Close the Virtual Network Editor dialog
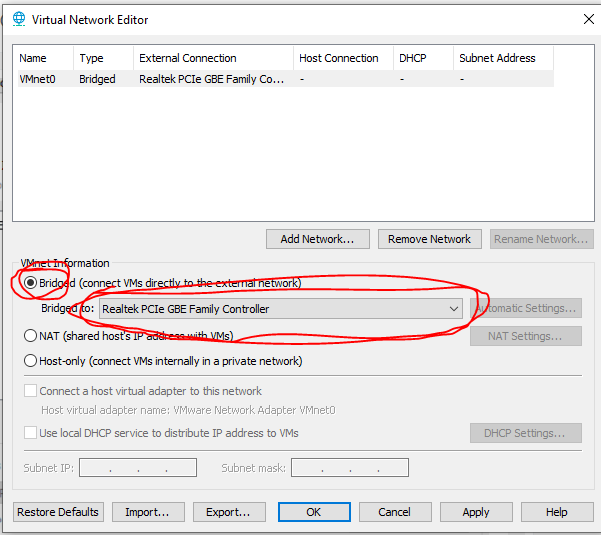This screenshot has width=601, height=535. point(588,19)
